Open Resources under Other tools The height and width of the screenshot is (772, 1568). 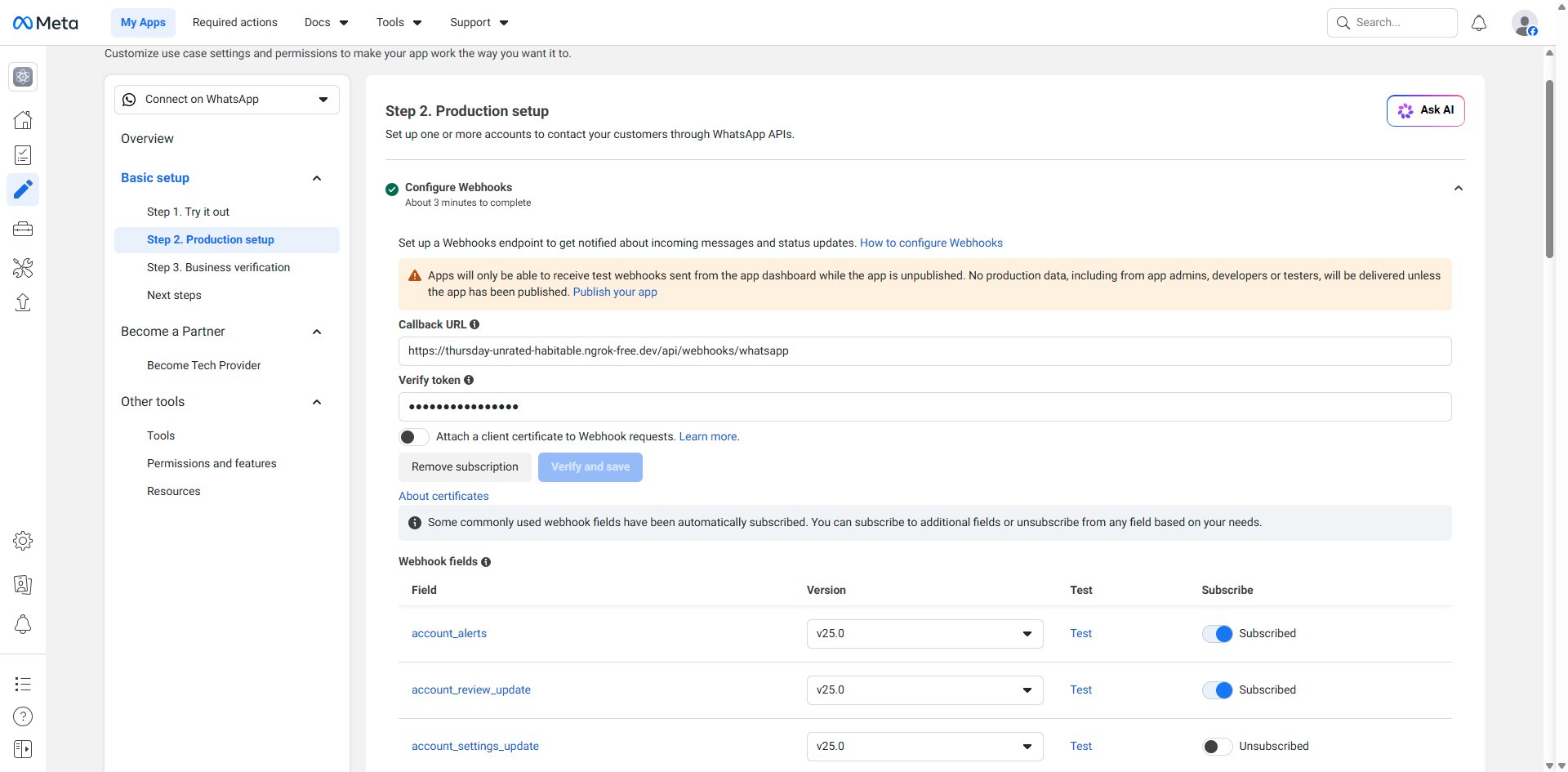(173, 491)
